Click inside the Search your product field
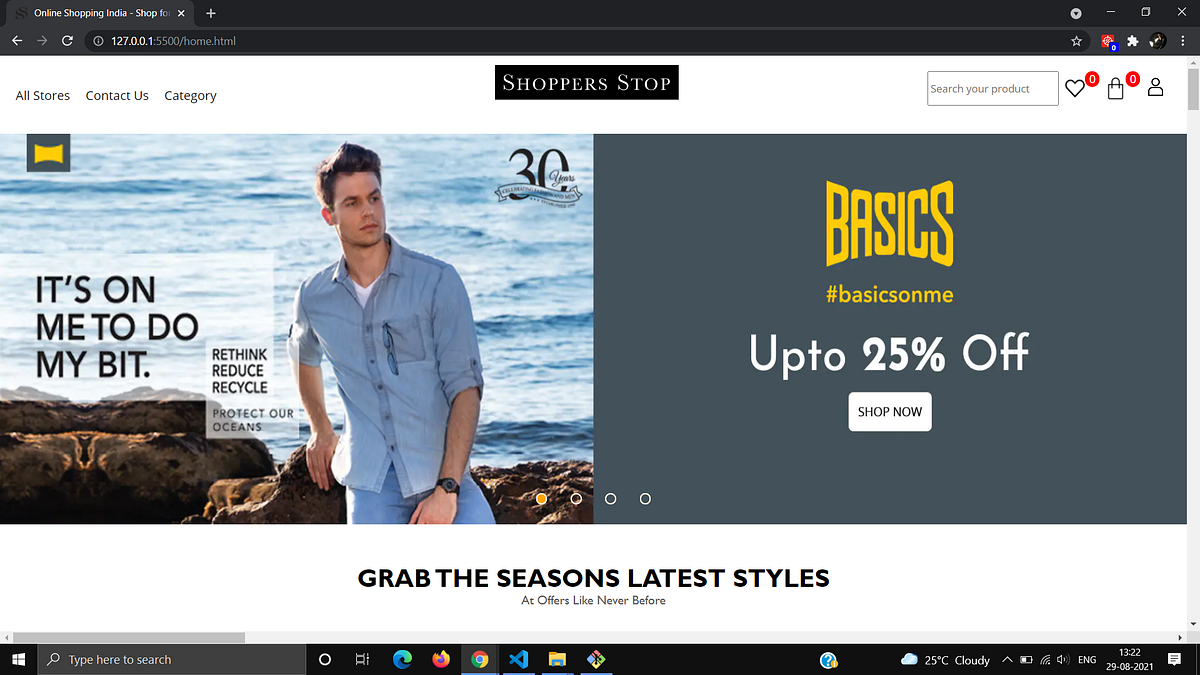The width and height of the screenshot is (1200, 675). click(x=992, y=88)
